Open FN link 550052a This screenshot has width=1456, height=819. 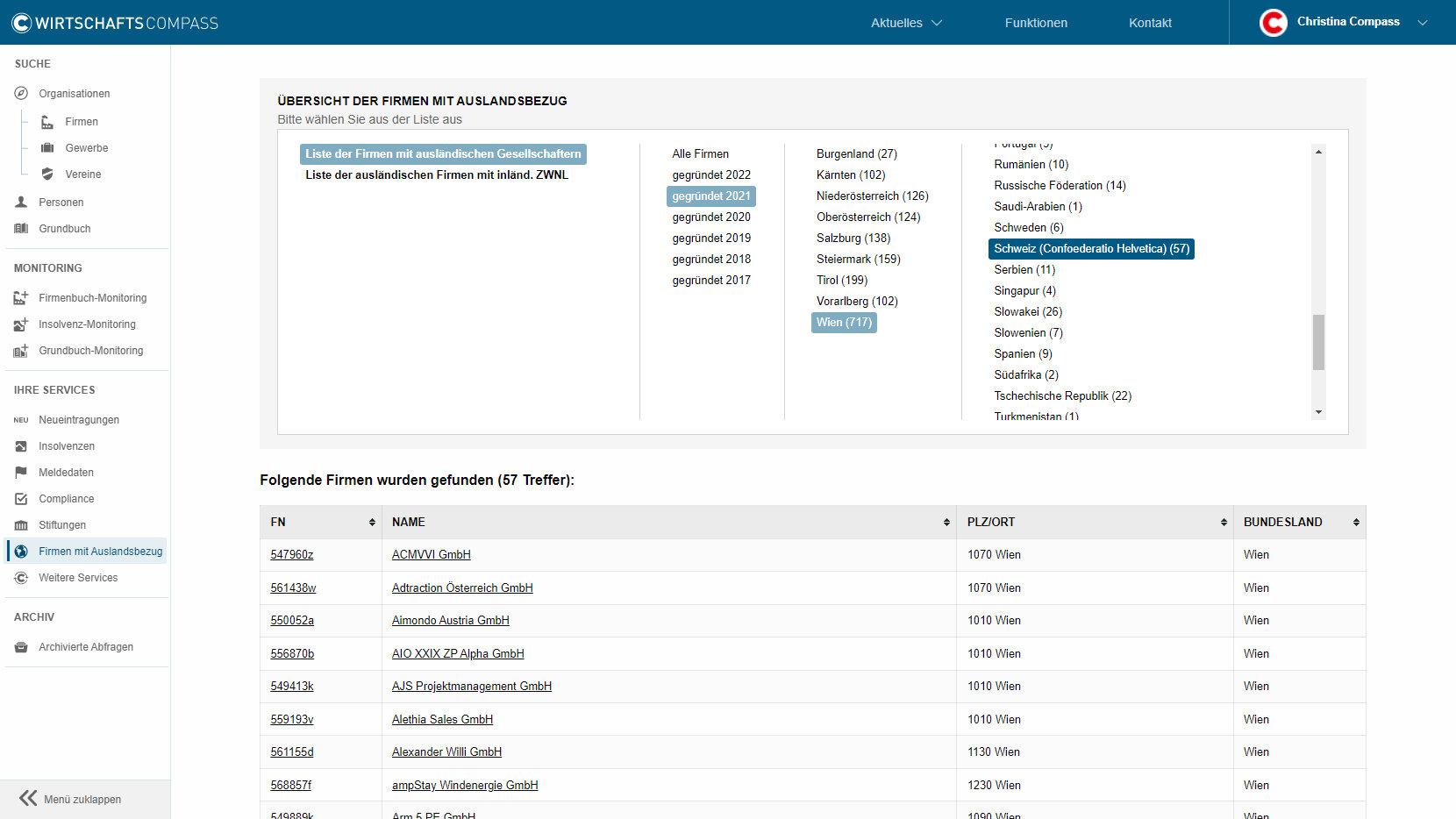[292, 620]
